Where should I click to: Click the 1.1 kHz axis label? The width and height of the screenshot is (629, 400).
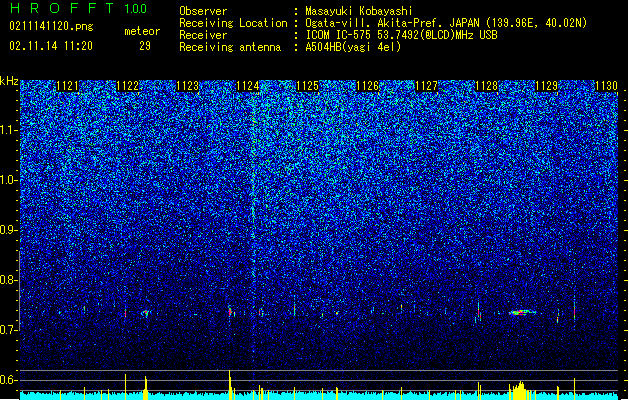point(9,130)
